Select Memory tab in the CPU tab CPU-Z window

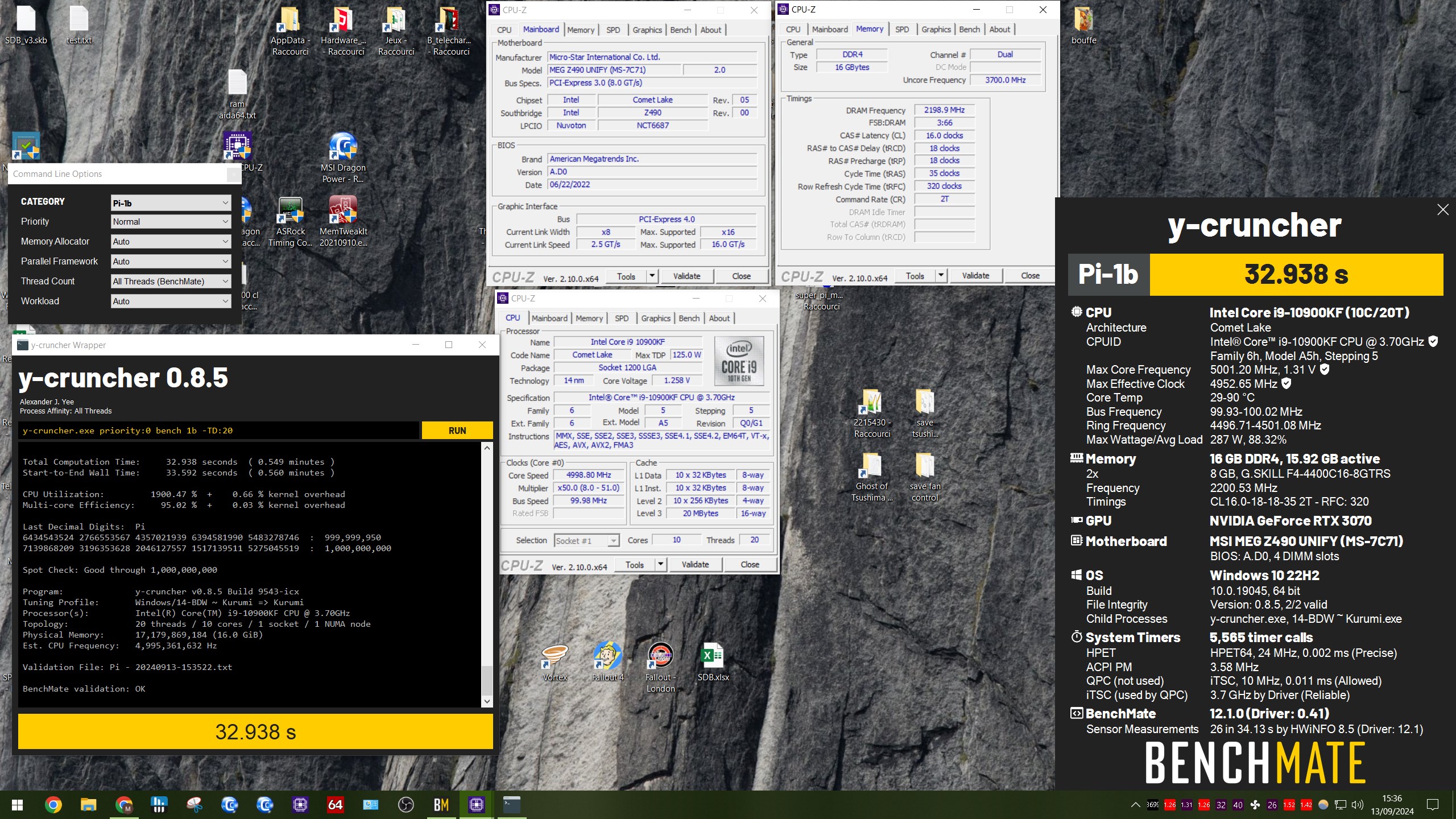589,318
